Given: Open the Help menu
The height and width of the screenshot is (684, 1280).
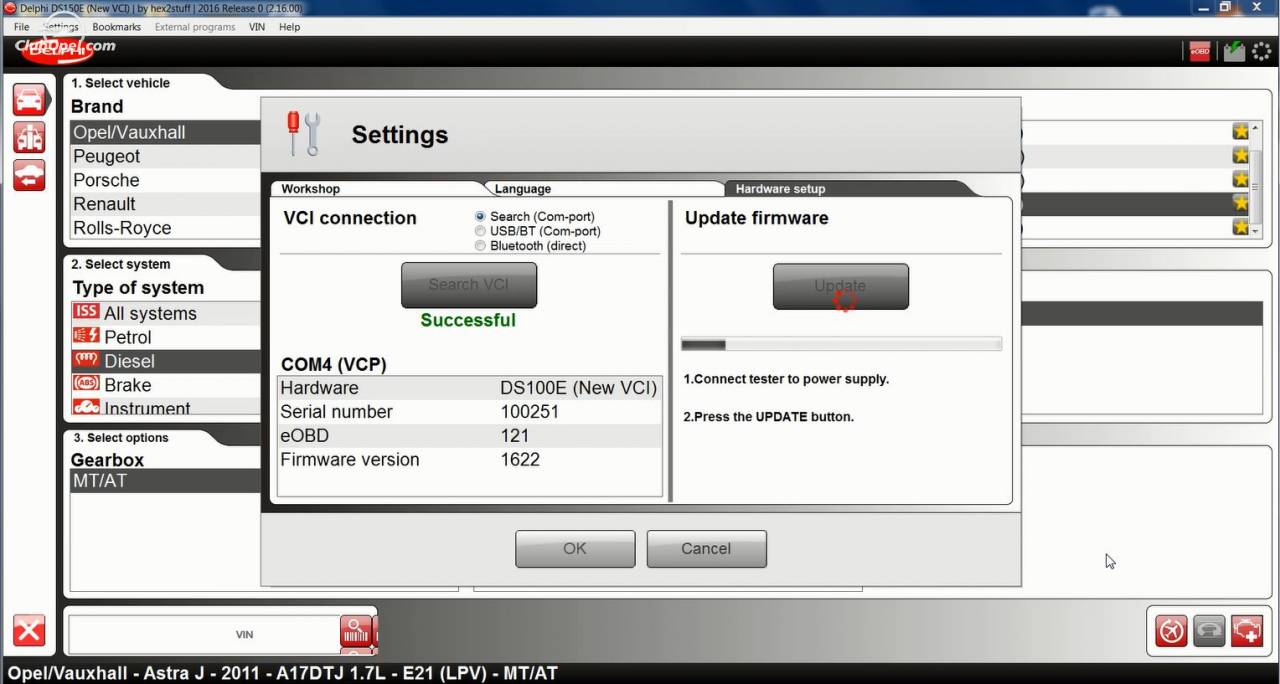Looking at the screenshot, I should click(x=290, y=27).
